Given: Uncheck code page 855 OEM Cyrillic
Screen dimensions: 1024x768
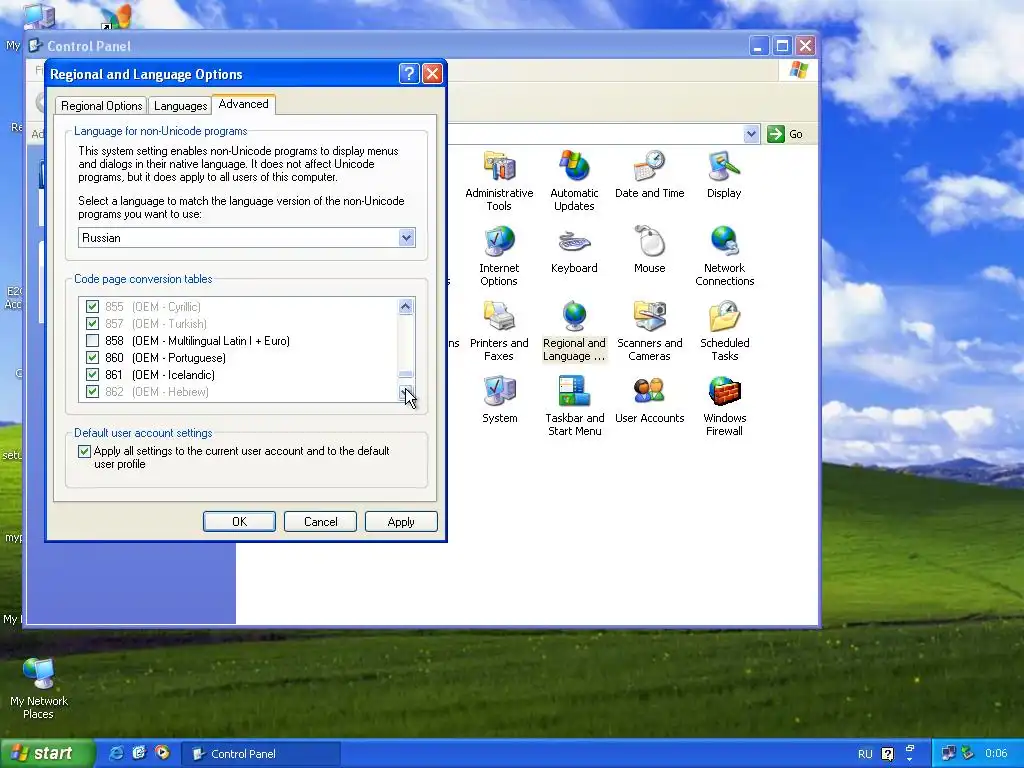Looking at the screenshot, I should click(x=92, y=306).
